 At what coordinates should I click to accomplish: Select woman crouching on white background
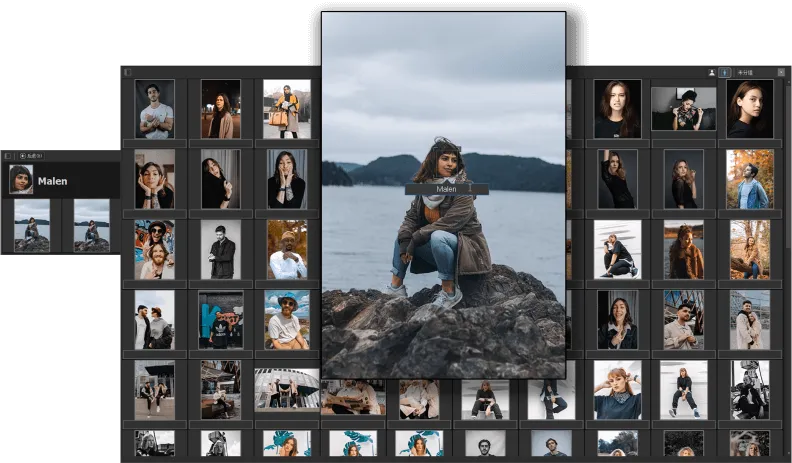coord(617,249)
